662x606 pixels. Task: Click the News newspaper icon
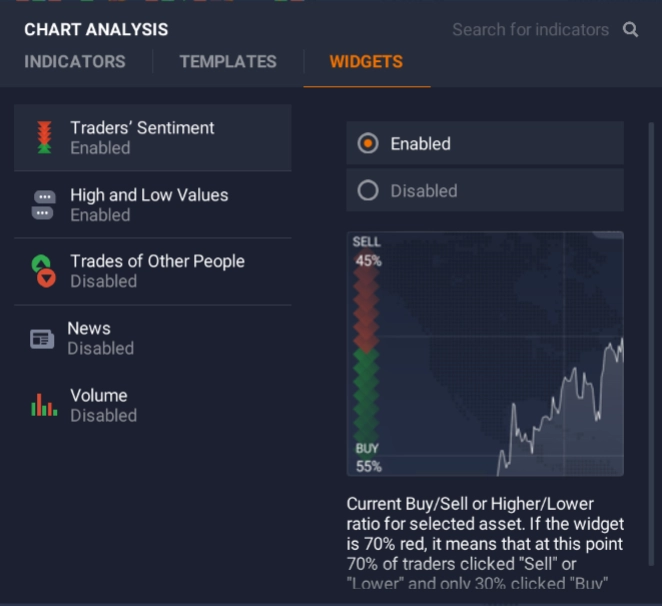[42, 339]
